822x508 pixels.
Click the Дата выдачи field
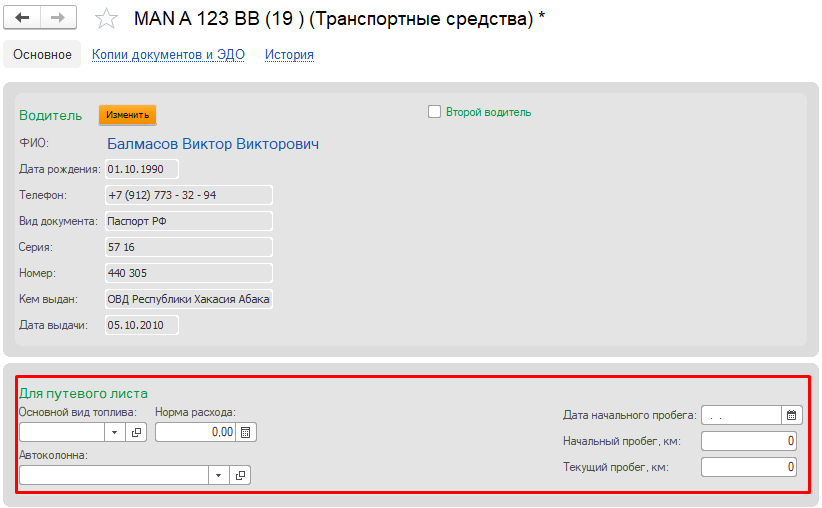coord(142,325)
